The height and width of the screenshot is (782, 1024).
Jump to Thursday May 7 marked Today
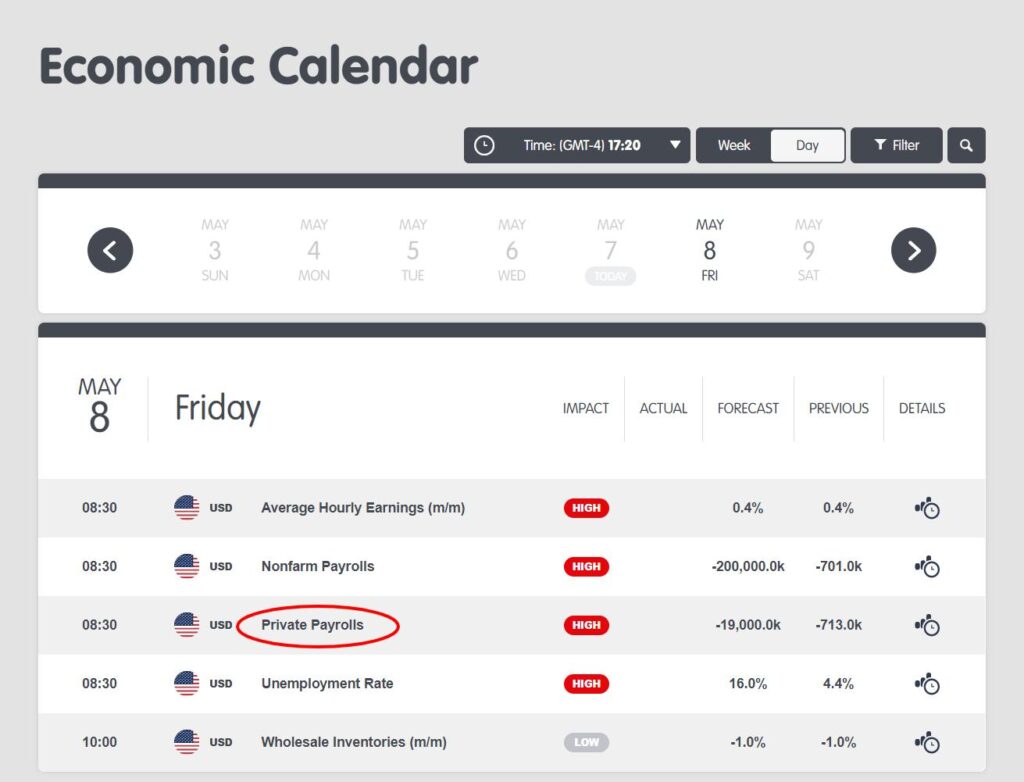[610, 251]
